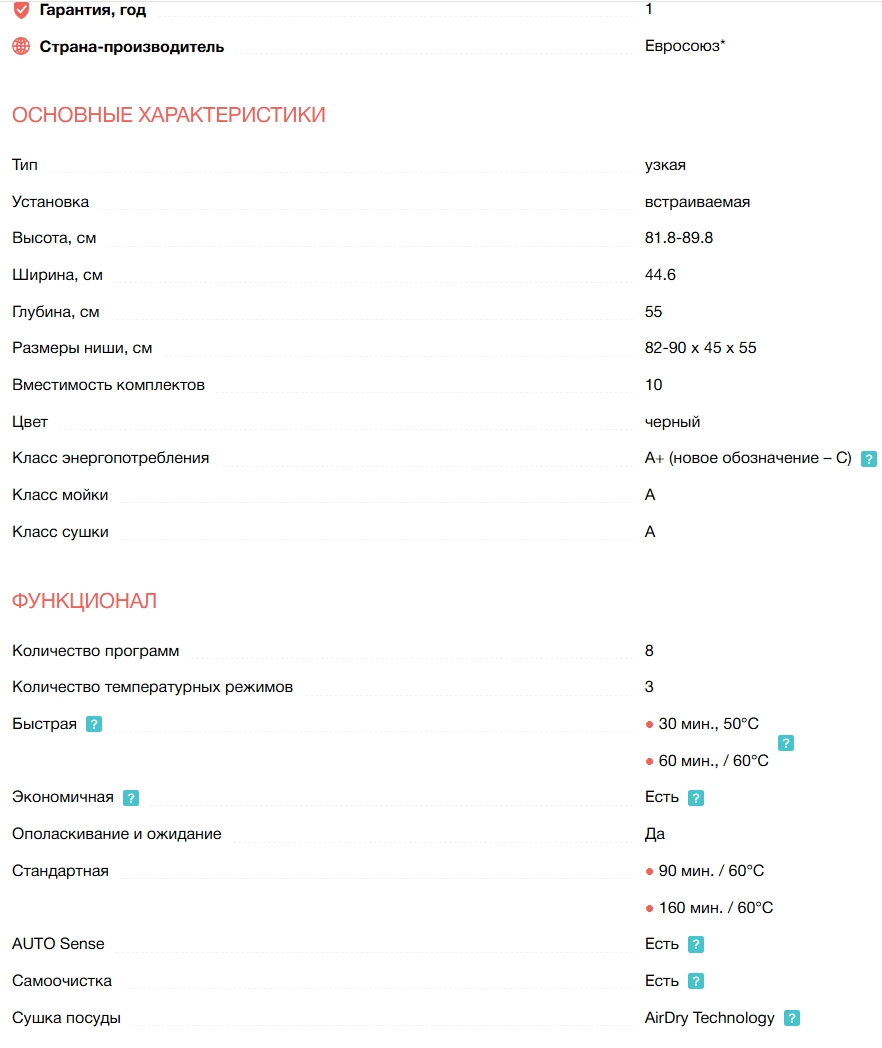The image size is (882, 1048).
Task: Open help beside Экономичная value Есть
Action: [696, 798]
